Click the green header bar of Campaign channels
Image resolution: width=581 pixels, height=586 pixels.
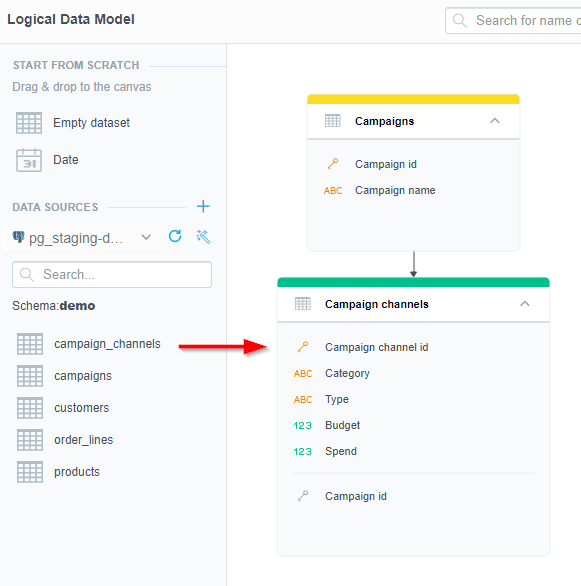coord(413,282)
